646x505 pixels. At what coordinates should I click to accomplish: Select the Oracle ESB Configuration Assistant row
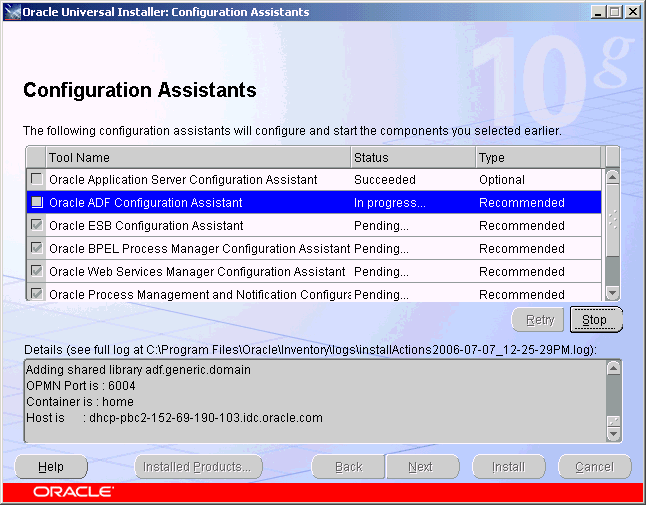pos(314,225)
